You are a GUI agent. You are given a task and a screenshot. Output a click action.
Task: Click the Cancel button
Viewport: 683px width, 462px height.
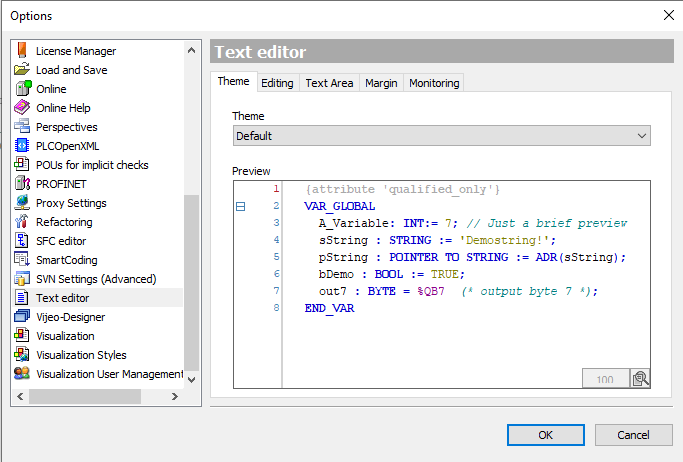tap(633, 435)
